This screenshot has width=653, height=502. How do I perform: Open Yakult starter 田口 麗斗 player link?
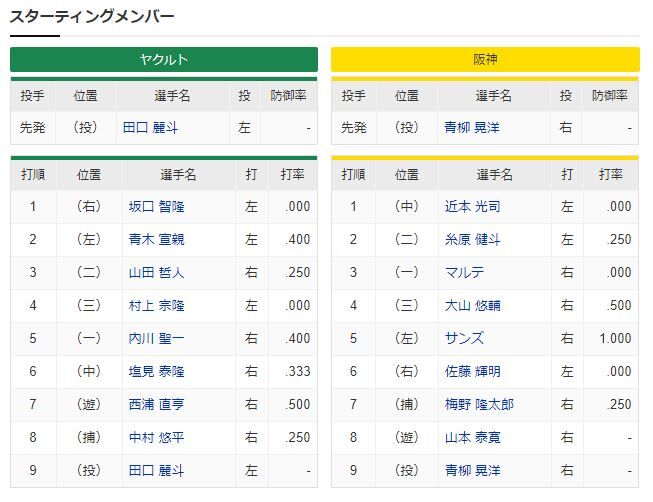point(149,129)
